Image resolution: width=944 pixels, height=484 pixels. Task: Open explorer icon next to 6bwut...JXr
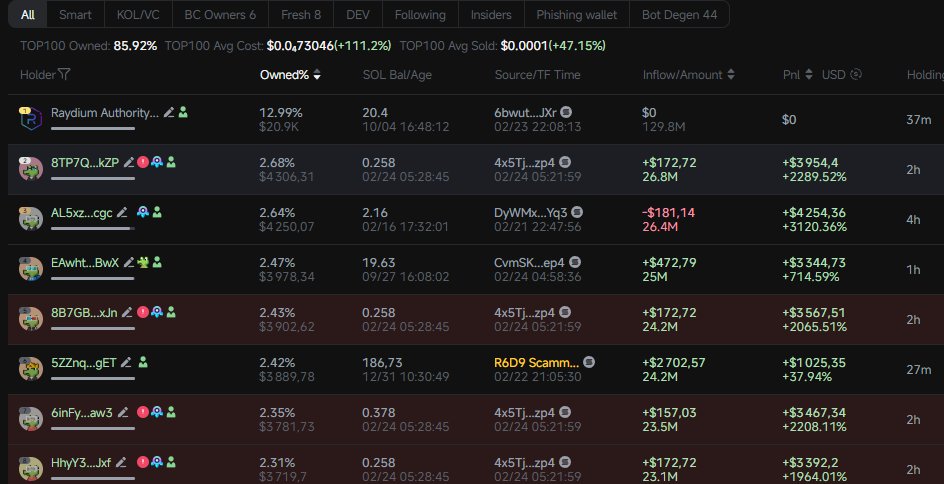(566, 112)
